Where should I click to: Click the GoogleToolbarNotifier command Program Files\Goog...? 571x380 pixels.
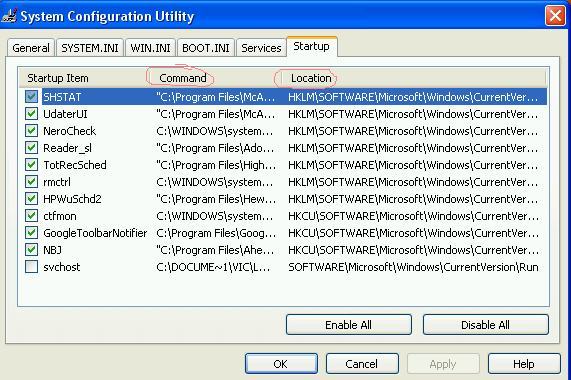[x=216, y=233]
